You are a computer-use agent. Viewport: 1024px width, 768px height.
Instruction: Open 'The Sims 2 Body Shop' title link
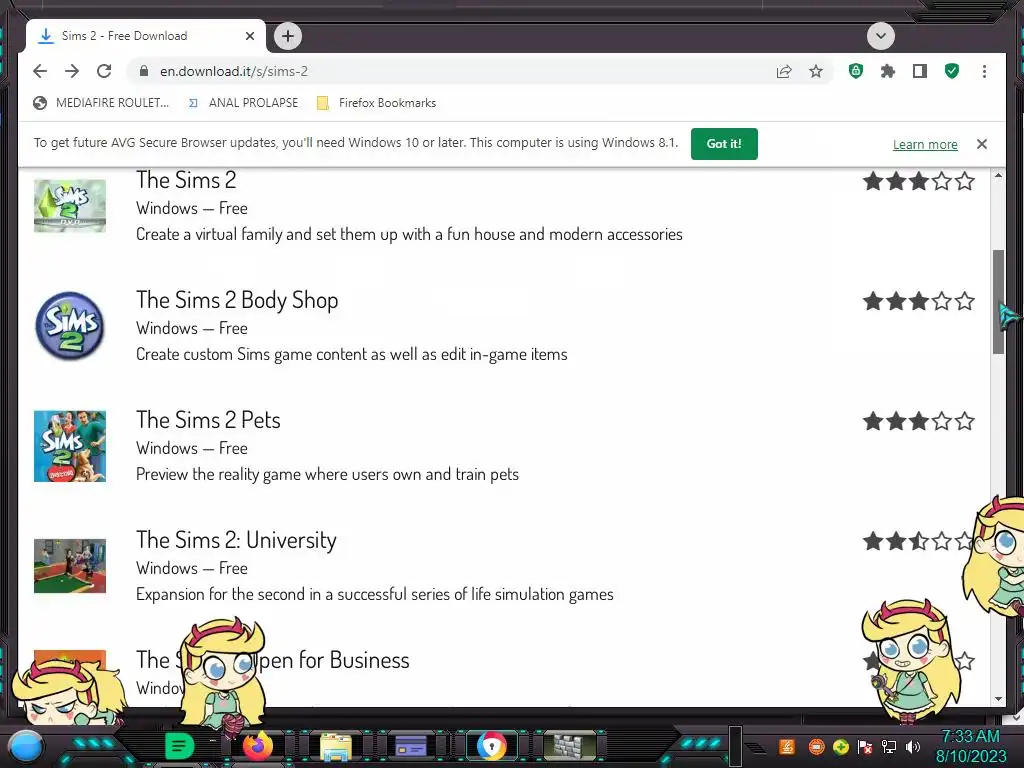[237, 300]
